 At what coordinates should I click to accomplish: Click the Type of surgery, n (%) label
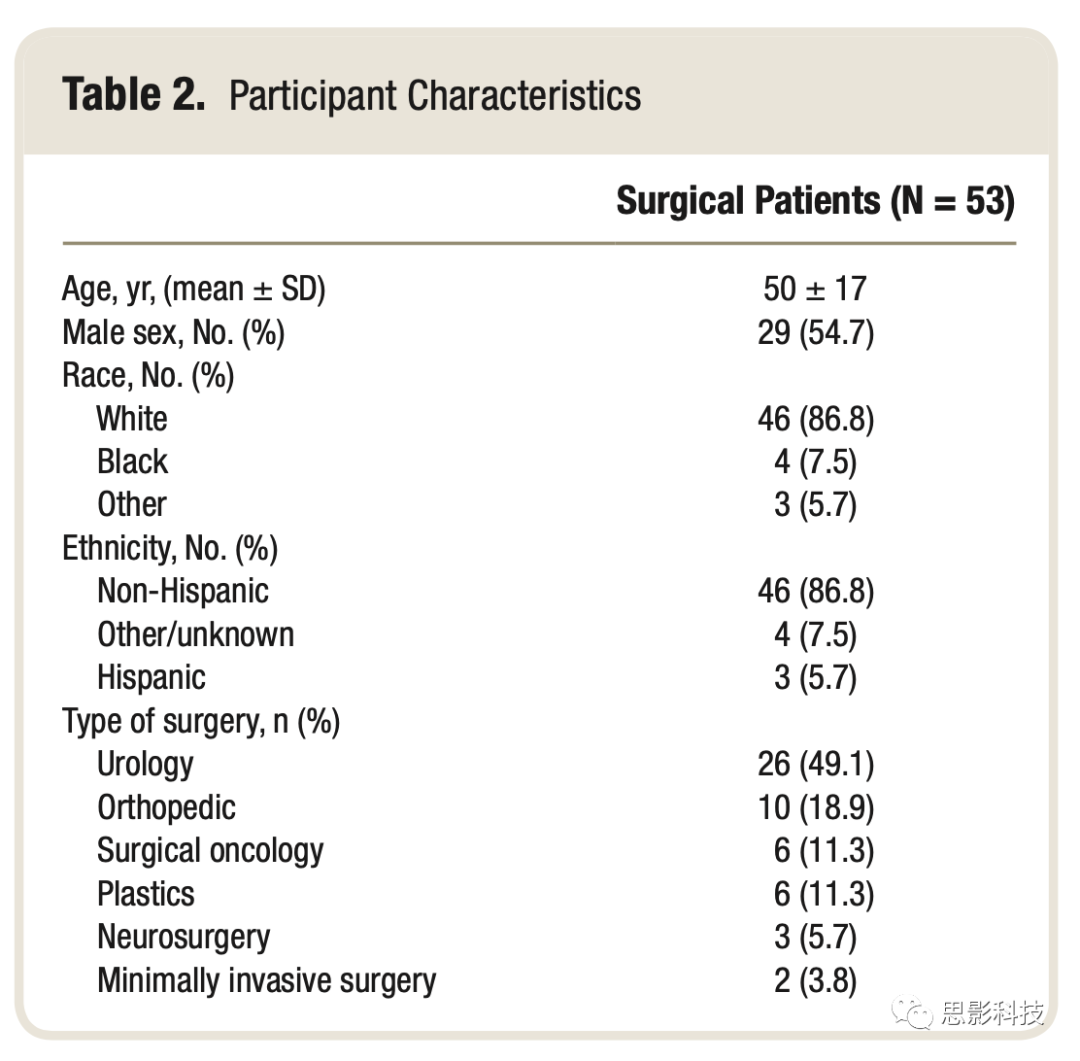point(201,722)
